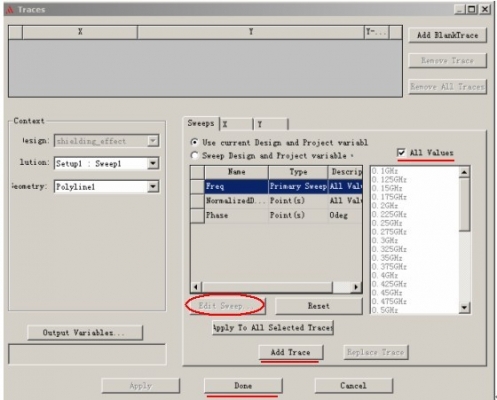Close the Traces window
Screen dimensions: 497x400
[485, 9]
